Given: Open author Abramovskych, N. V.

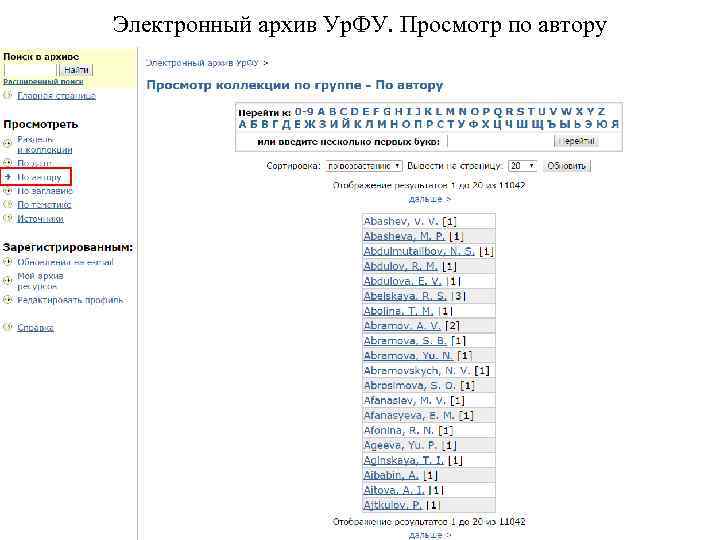Looking at the screenshot, I should (x=416, y=371).
